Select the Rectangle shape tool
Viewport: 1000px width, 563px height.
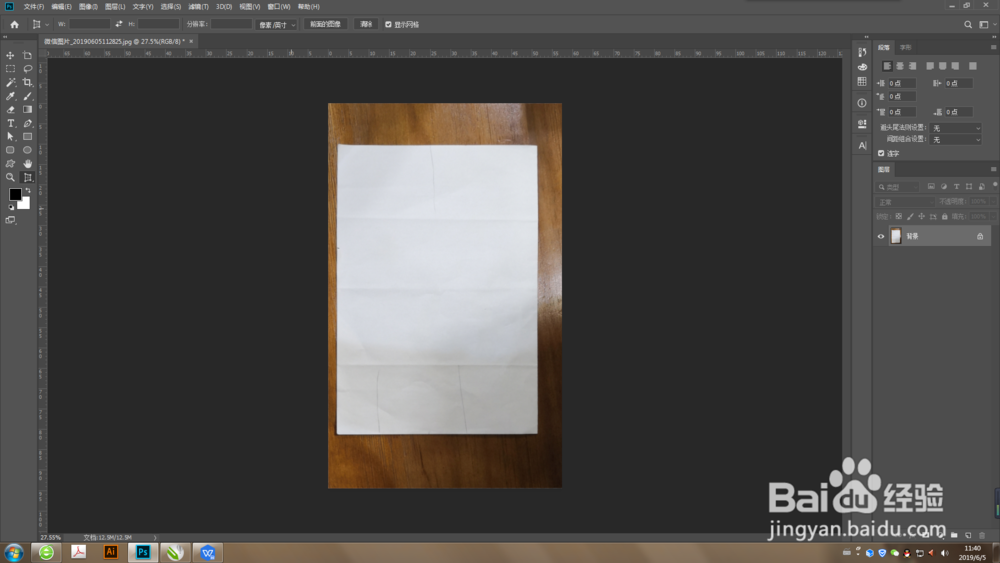(x=27, y=136)
